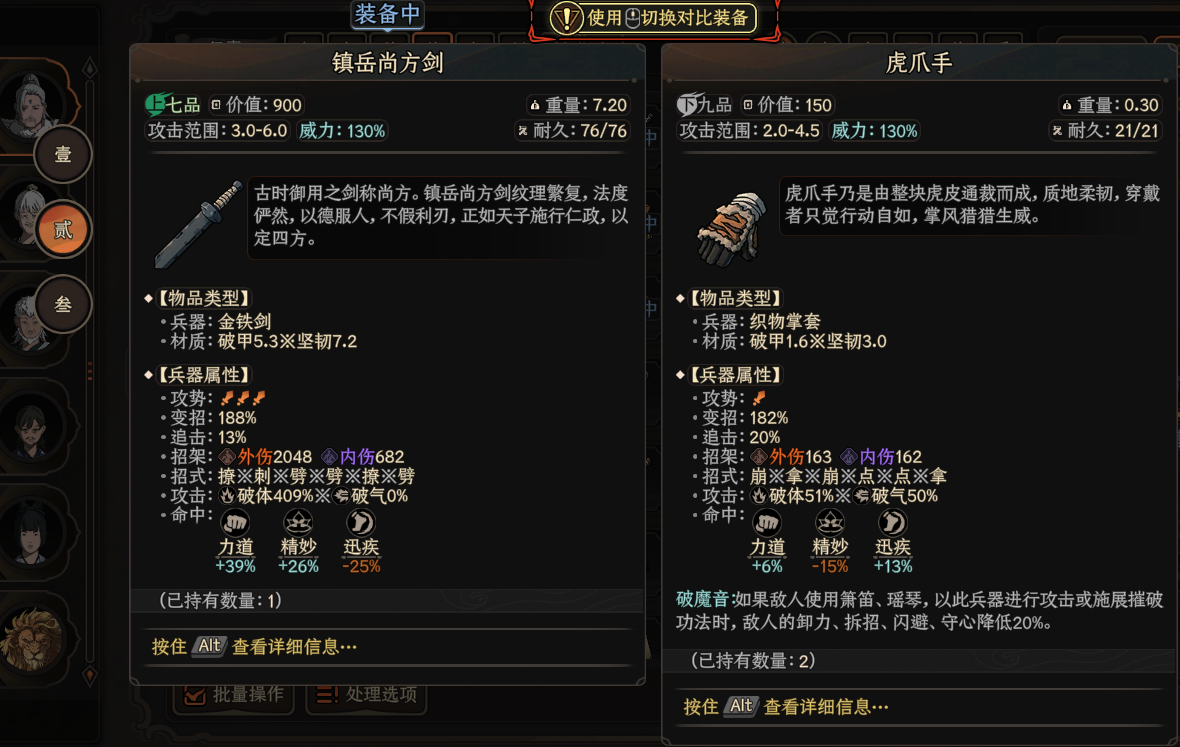This screenshot has width=1180, height=747.
Task: Click the 装备中 equipped label
Action: point(388,14)
